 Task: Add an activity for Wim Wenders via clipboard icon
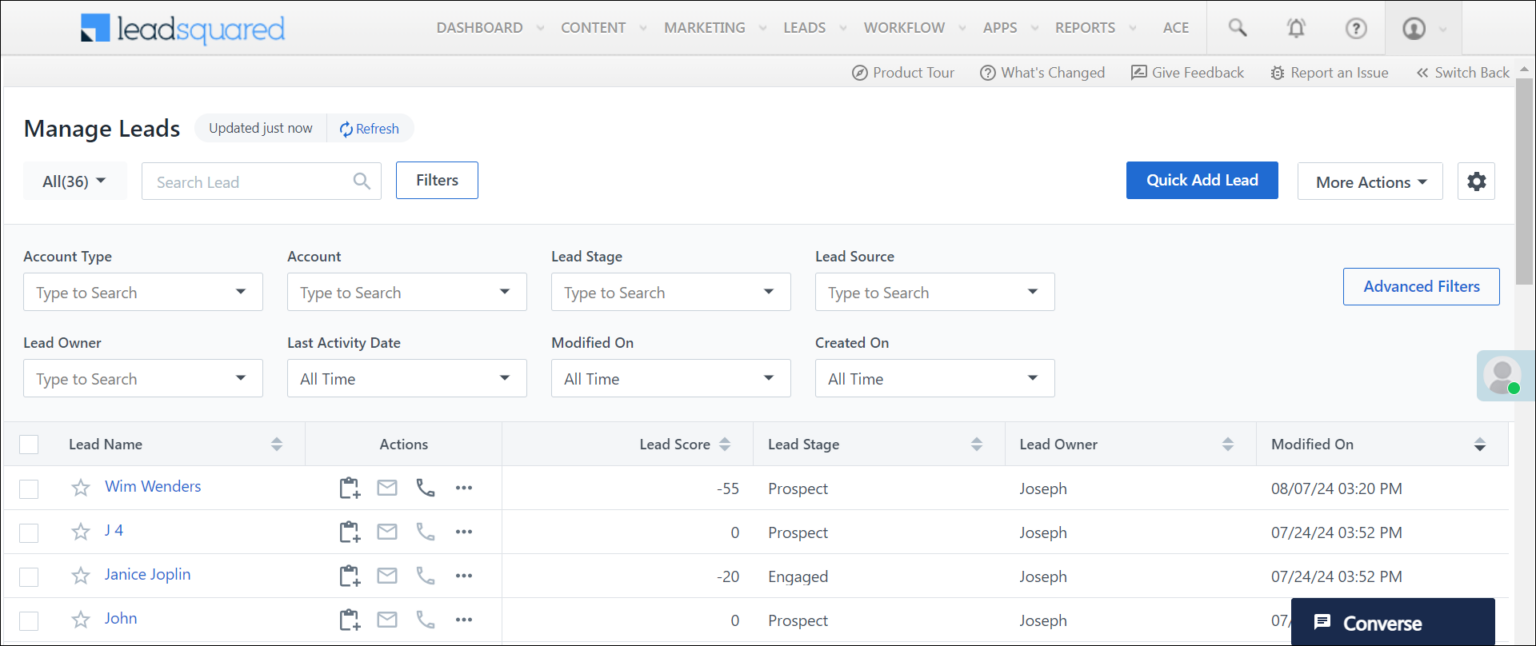349,488
